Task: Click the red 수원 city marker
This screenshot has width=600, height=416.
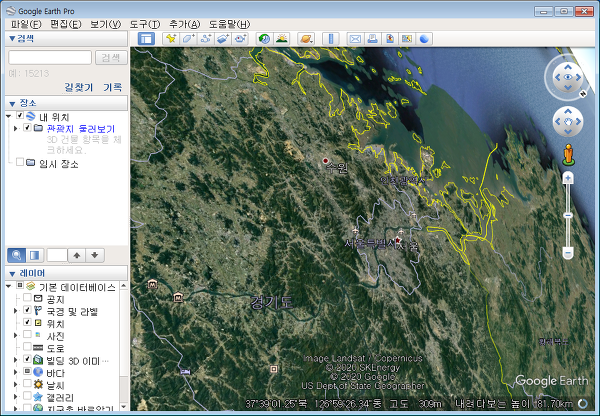Action: point(325,160)
